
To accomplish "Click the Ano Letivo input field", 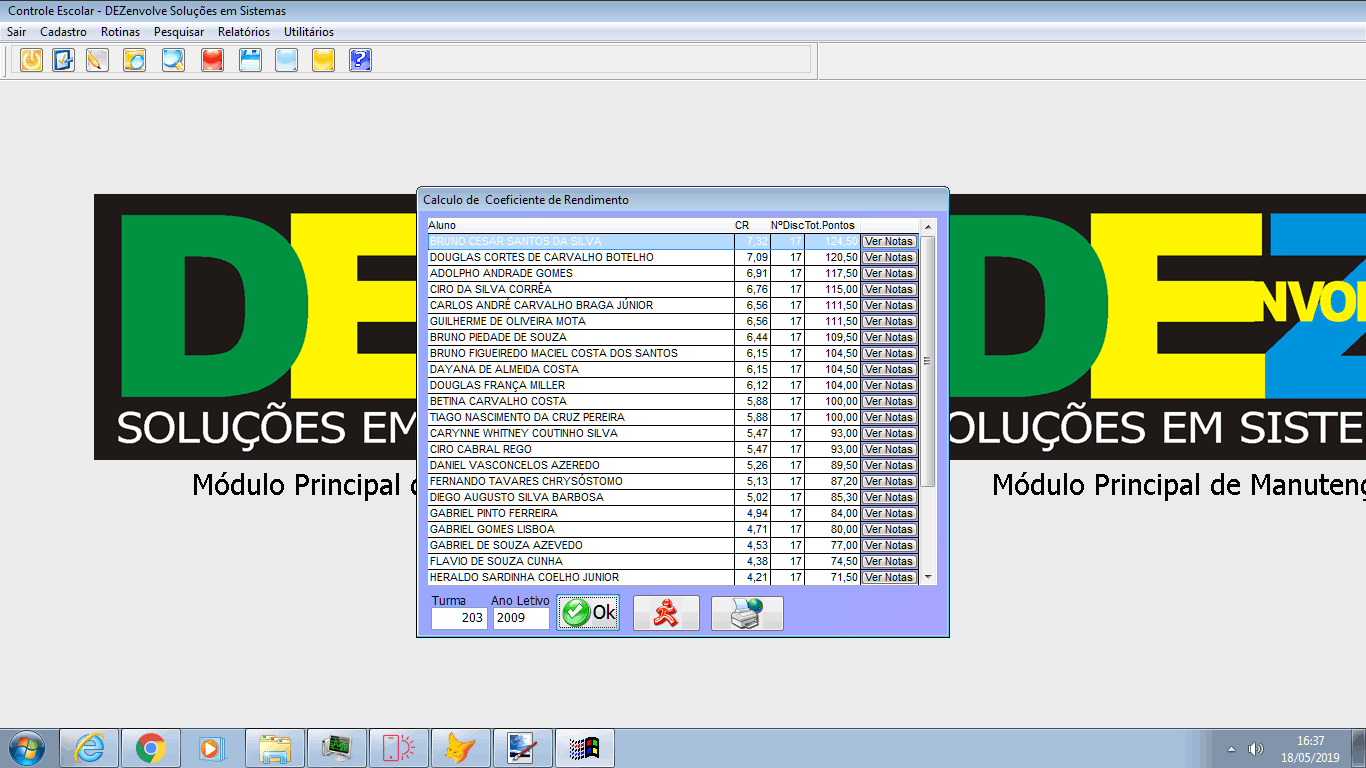I will point(520,618).
